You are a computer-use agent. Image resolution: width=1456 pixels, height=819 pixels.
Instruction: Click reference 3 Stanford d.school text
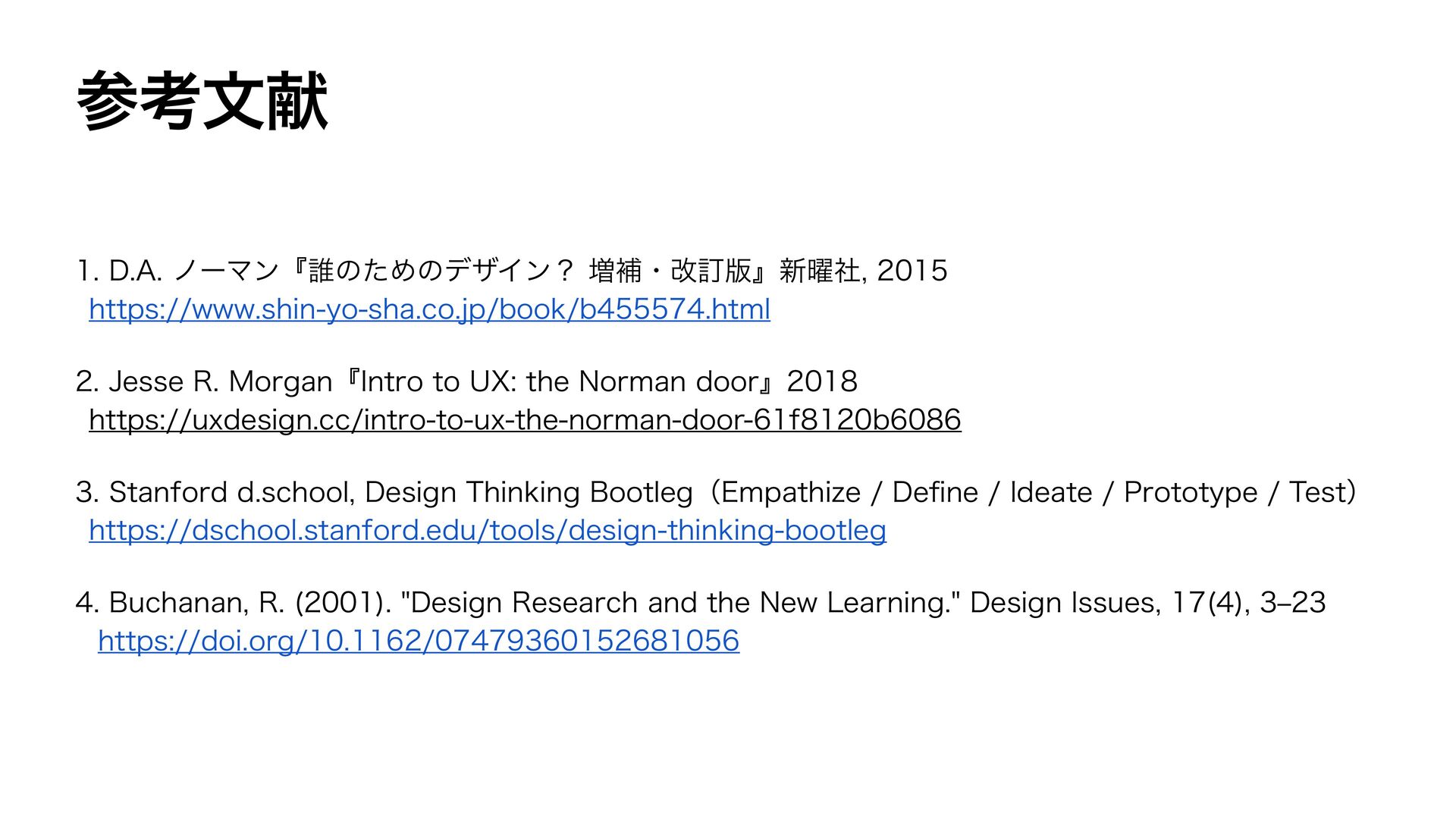pos(716,492)
